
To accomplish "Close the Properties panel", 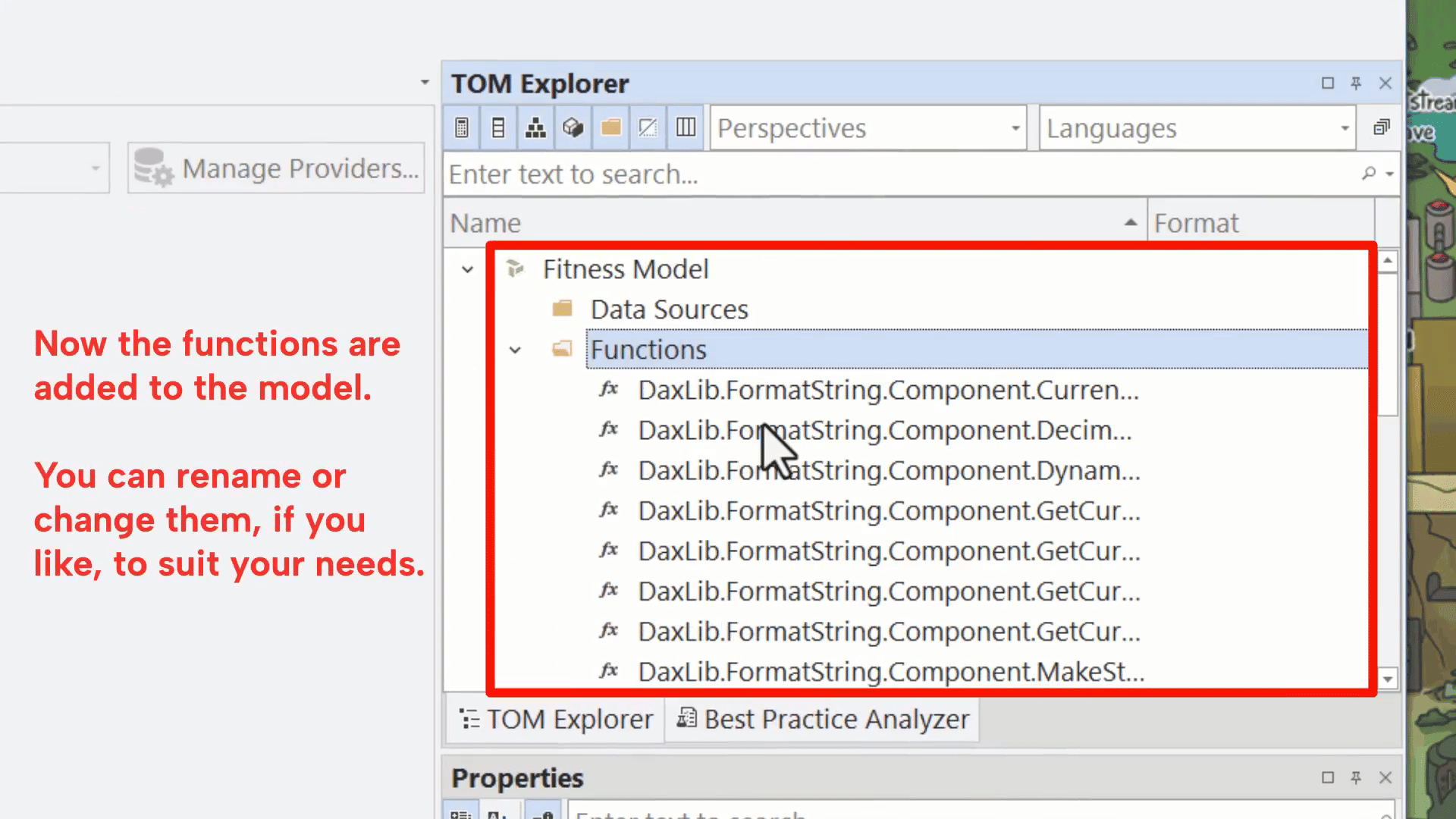I will 1385,777.
